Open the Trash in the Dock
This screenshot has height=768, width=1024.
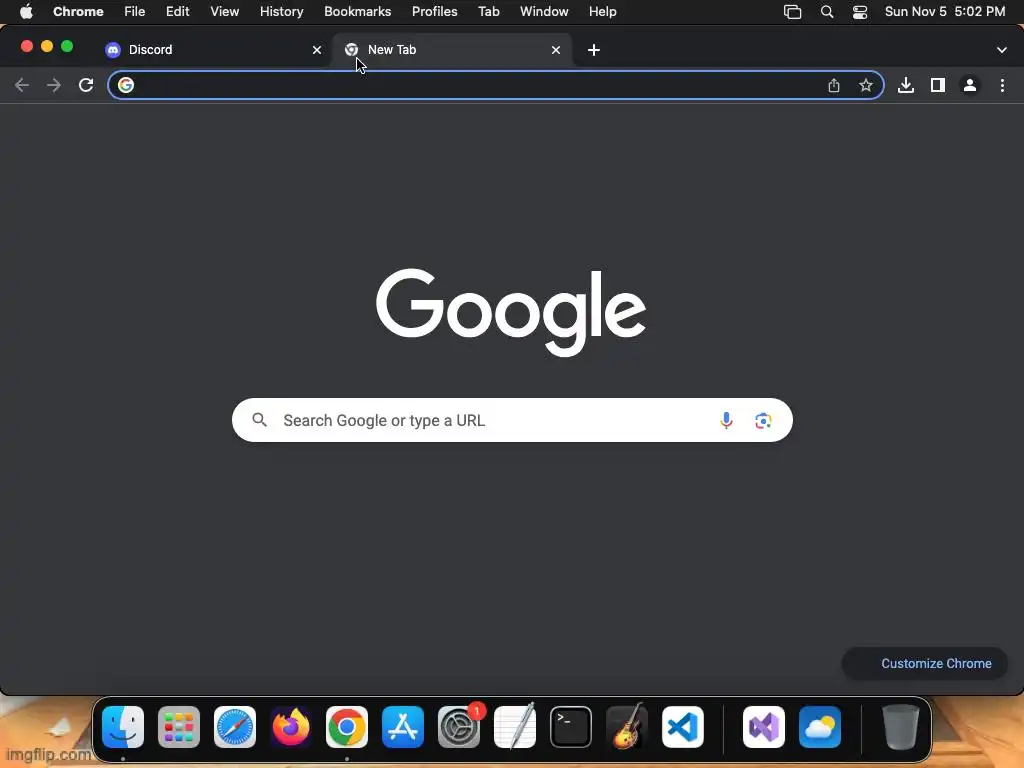point(901,727)
